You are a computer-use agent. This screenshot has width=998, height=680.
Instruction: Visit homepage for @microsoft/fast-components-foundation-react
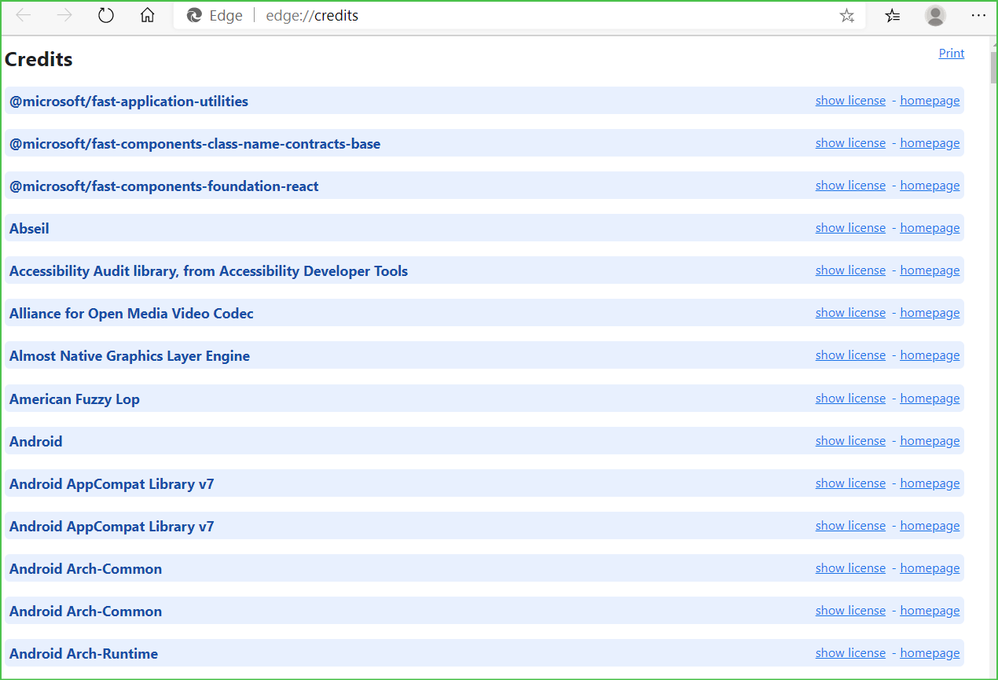tap(929, 186)
